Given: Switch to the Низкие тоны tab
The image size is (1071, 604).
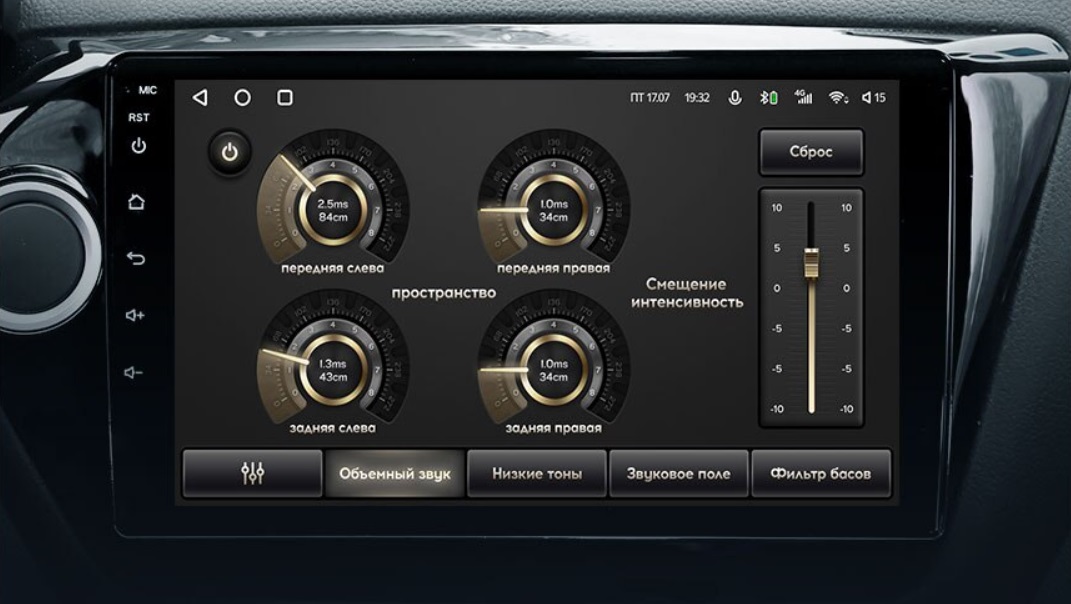Looking at the screenshot, I should click(537, 473).
